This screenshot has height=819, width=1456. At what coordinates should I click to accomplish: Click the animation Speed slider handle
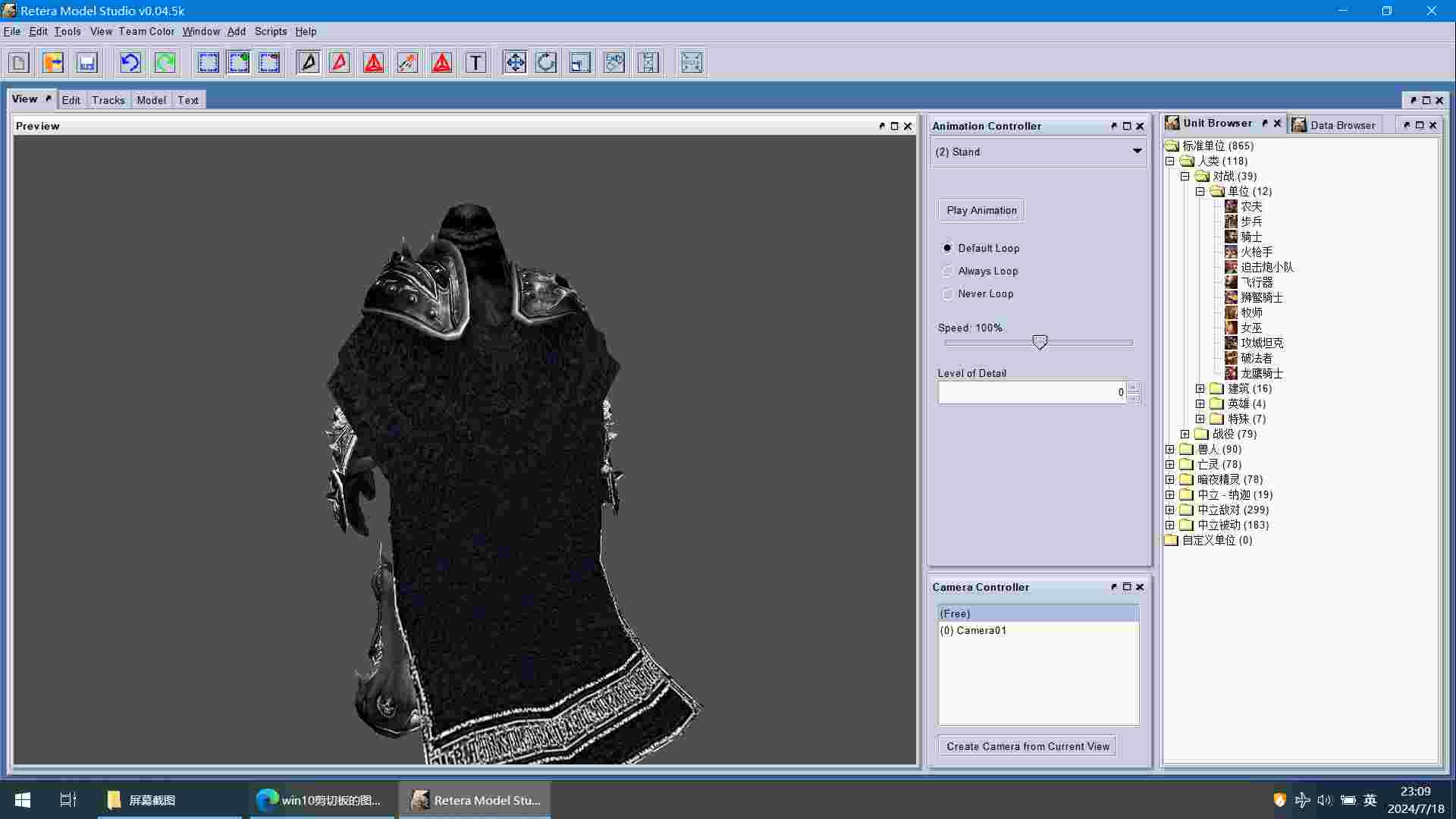(x=1040, y=342)
